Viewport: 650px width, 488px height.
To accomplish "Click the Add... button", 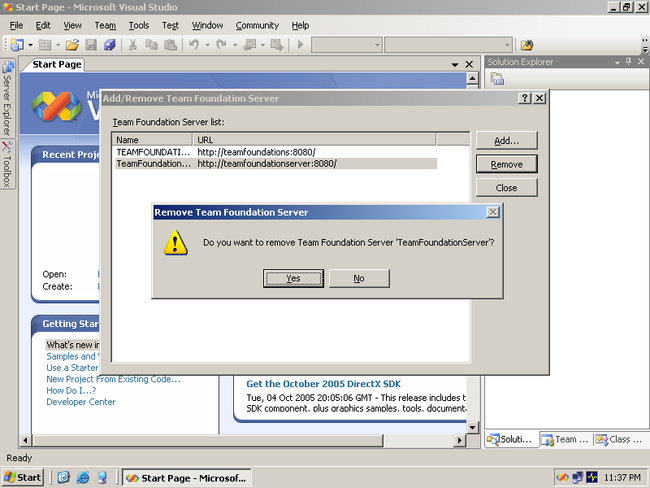I will point(507,141).
